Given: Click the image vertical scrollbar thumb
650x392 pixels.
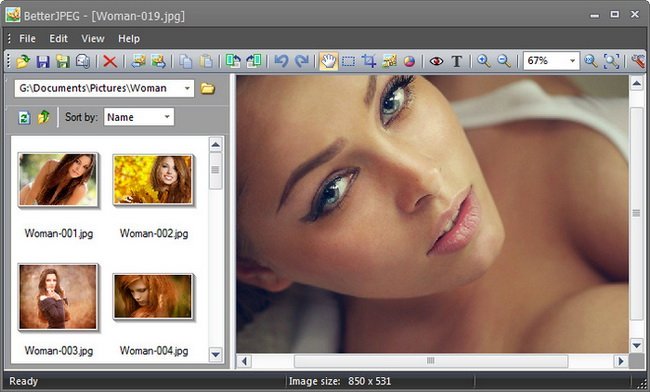Looking at the screenshot, I should point(637,213).
